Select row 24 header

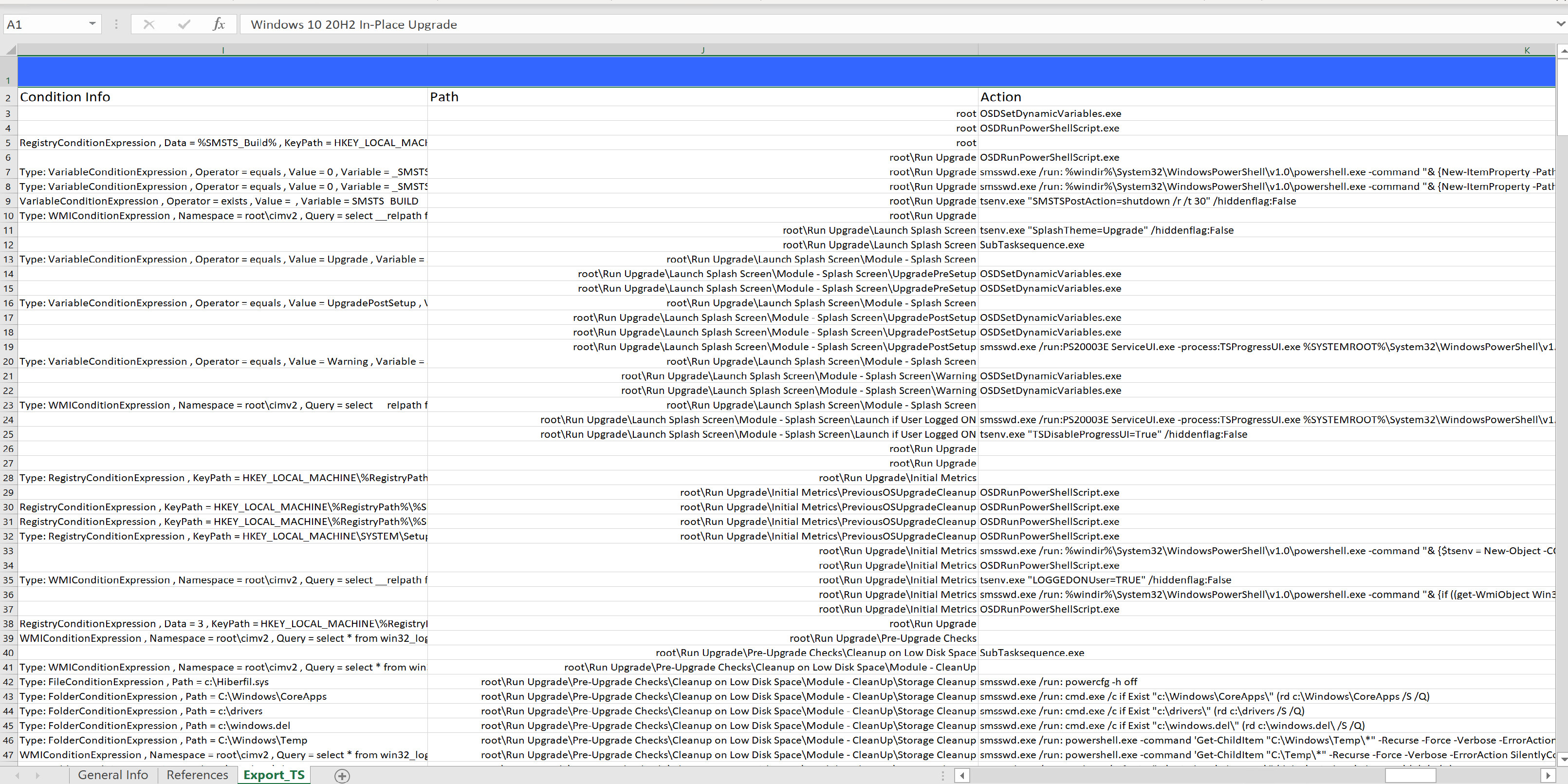coord(9,419)
